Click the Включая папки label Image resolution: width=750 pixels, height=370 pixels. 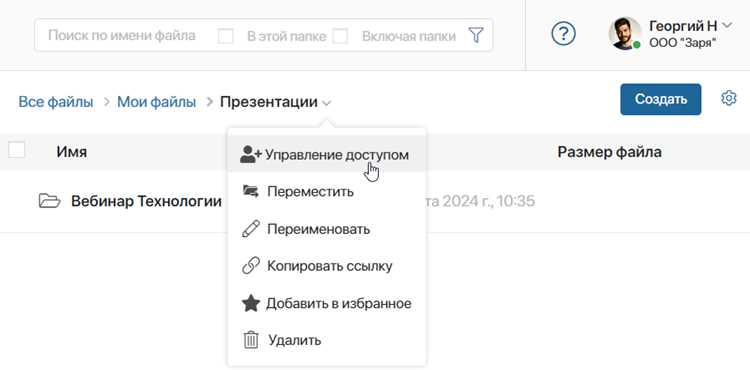409,36
